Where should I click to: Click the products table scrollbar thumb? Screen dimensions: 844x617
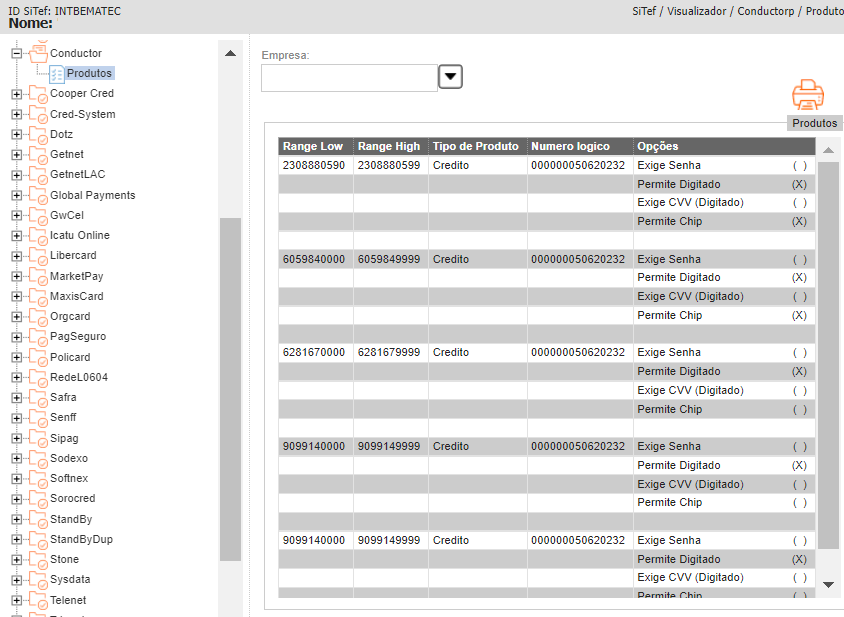(828, 355)
